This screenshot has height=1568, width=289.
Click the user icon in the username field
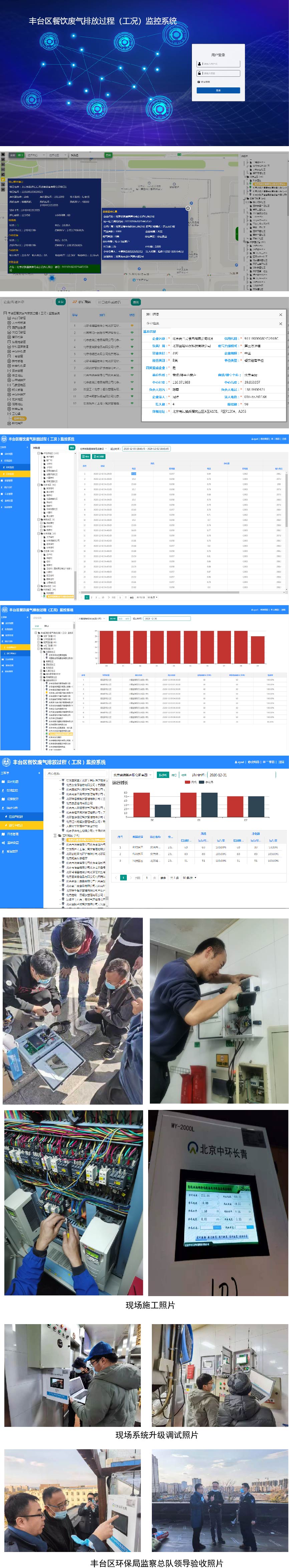199,63
